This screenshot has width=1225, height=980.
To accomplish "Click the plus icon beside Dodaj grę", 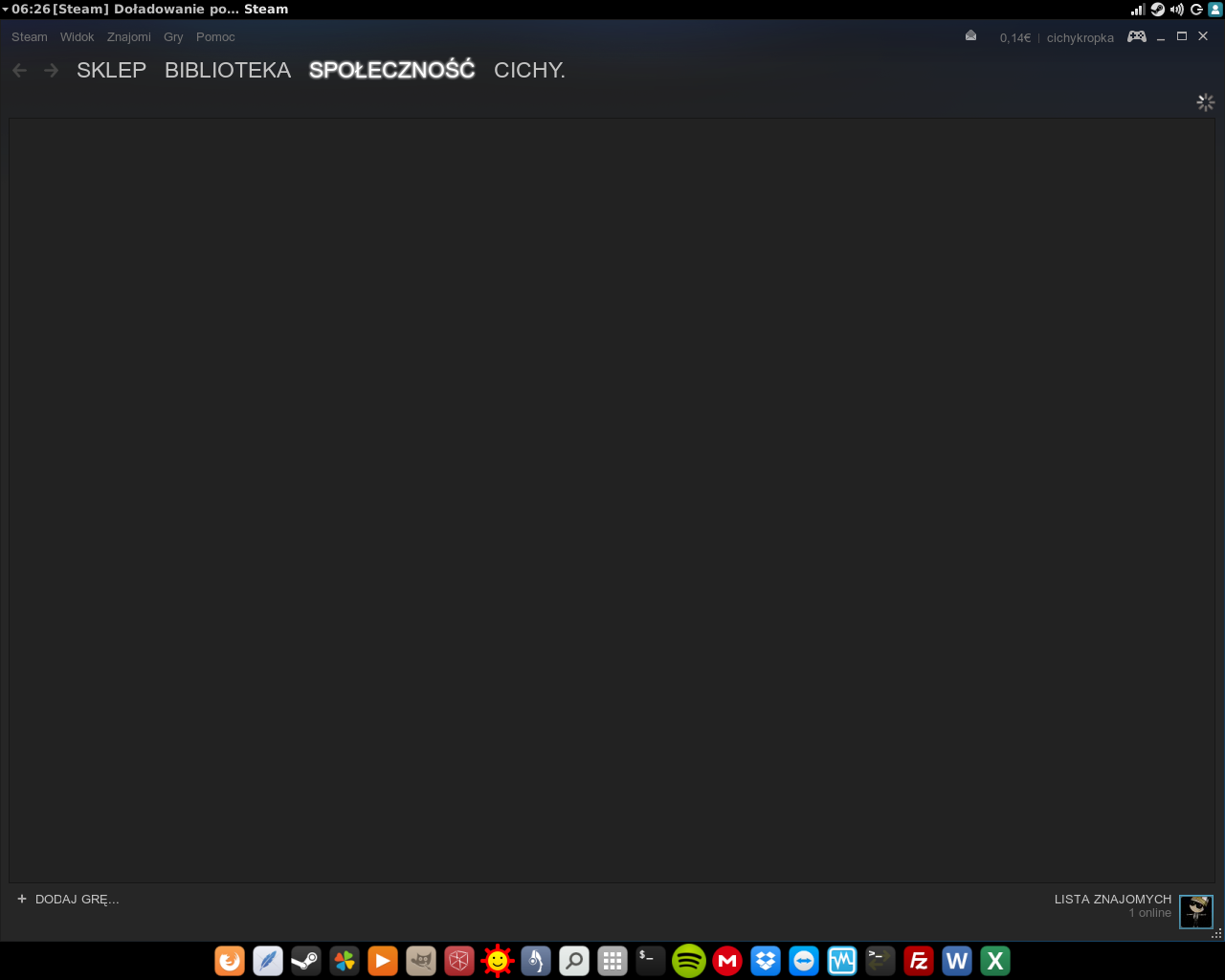I will [x=22, y=899].
